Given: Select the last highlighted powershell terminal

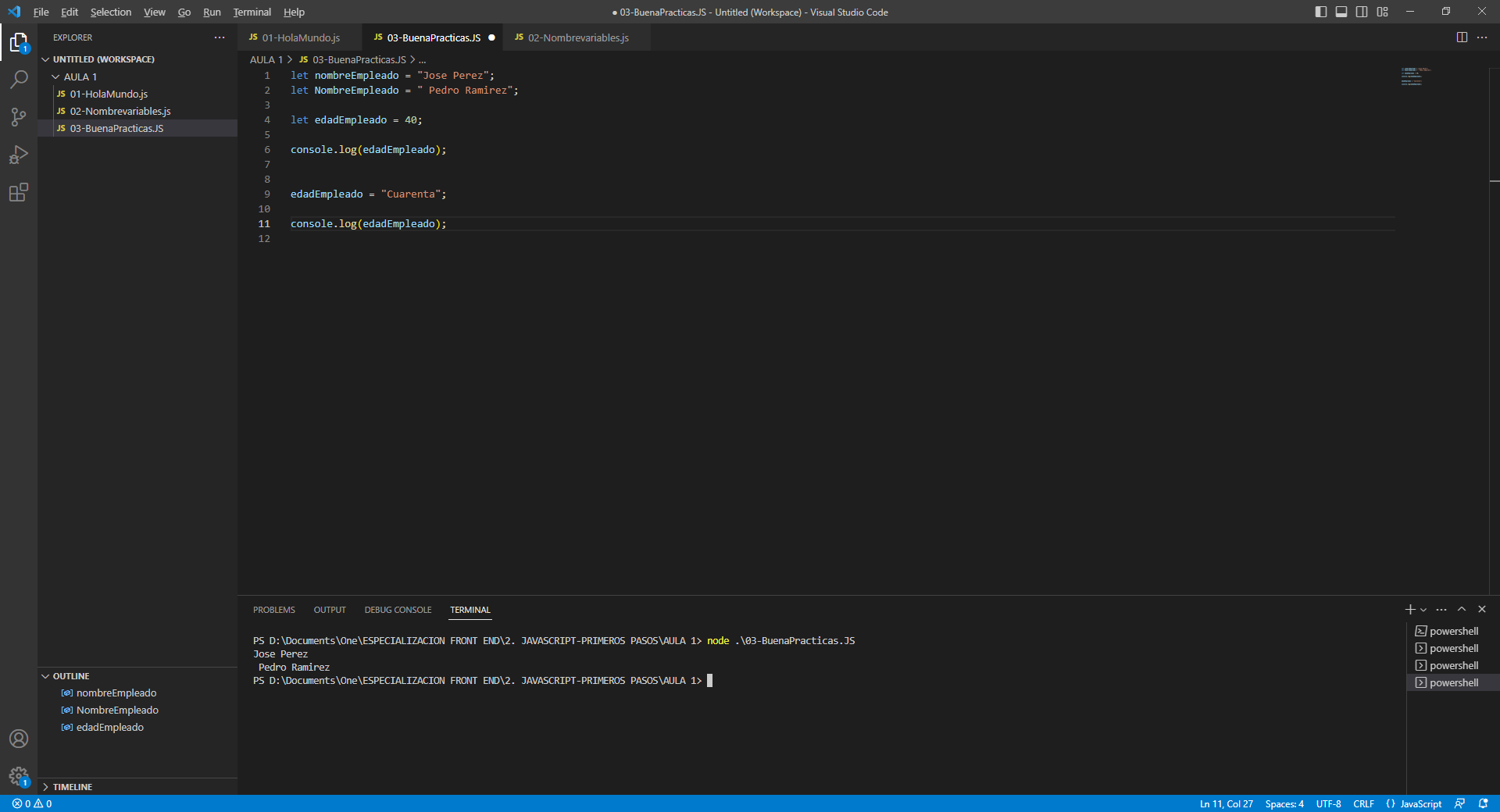Looking at the screenshot, I should tap(1453, 682).
